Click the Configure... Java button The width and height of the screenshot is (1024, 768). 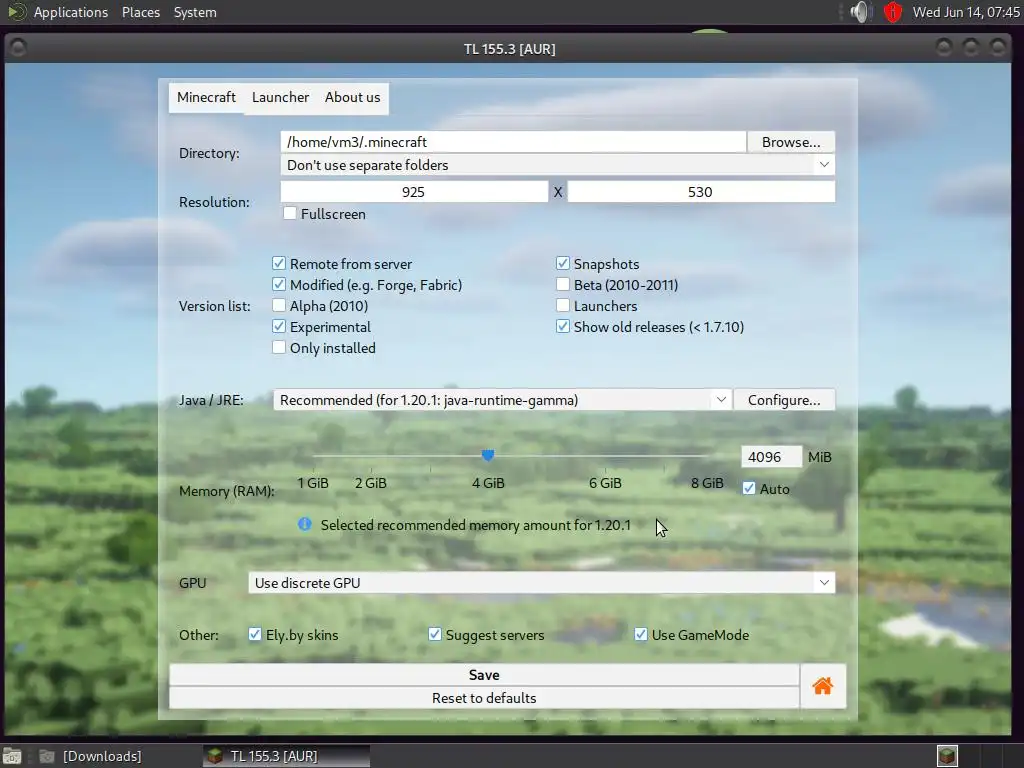pyautogui.click(x=784, y=400)
